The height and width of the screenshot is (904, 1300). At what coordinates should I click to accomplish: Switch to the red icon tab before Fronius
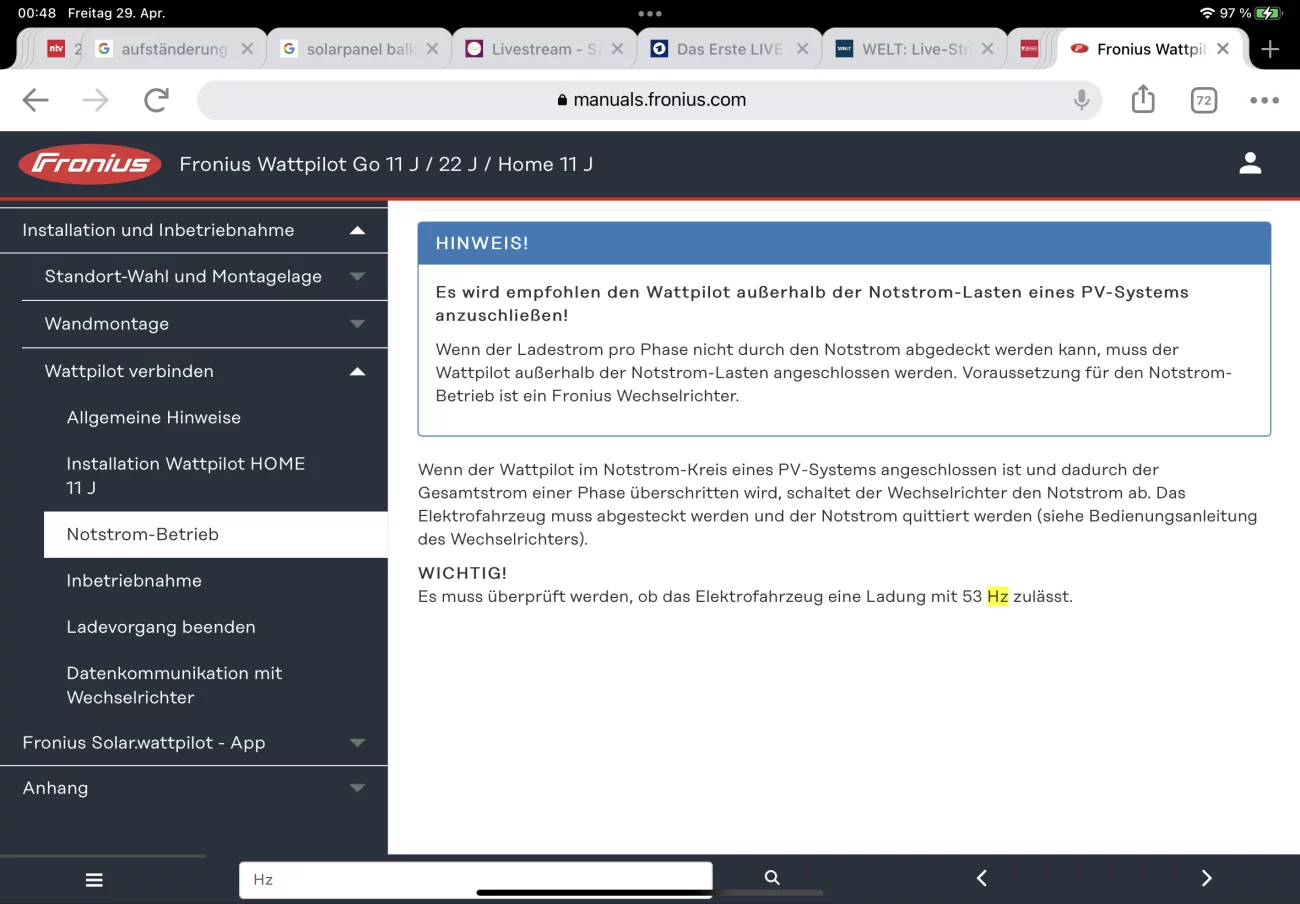pyautogui.click(x=1029, y=49)
